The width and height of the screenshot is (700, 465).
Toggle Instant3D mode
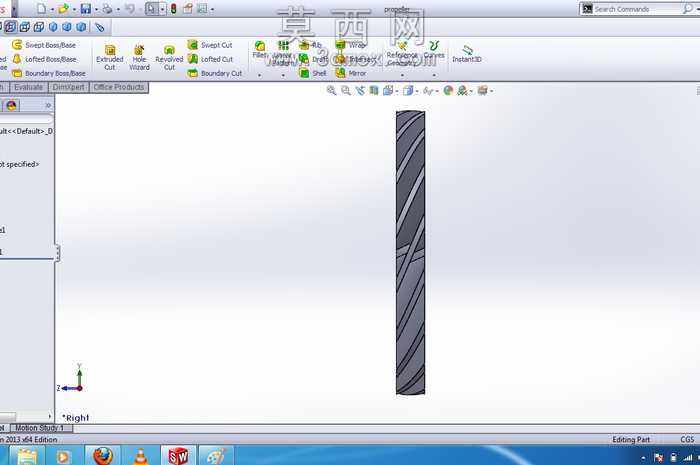tap(467, 54)
